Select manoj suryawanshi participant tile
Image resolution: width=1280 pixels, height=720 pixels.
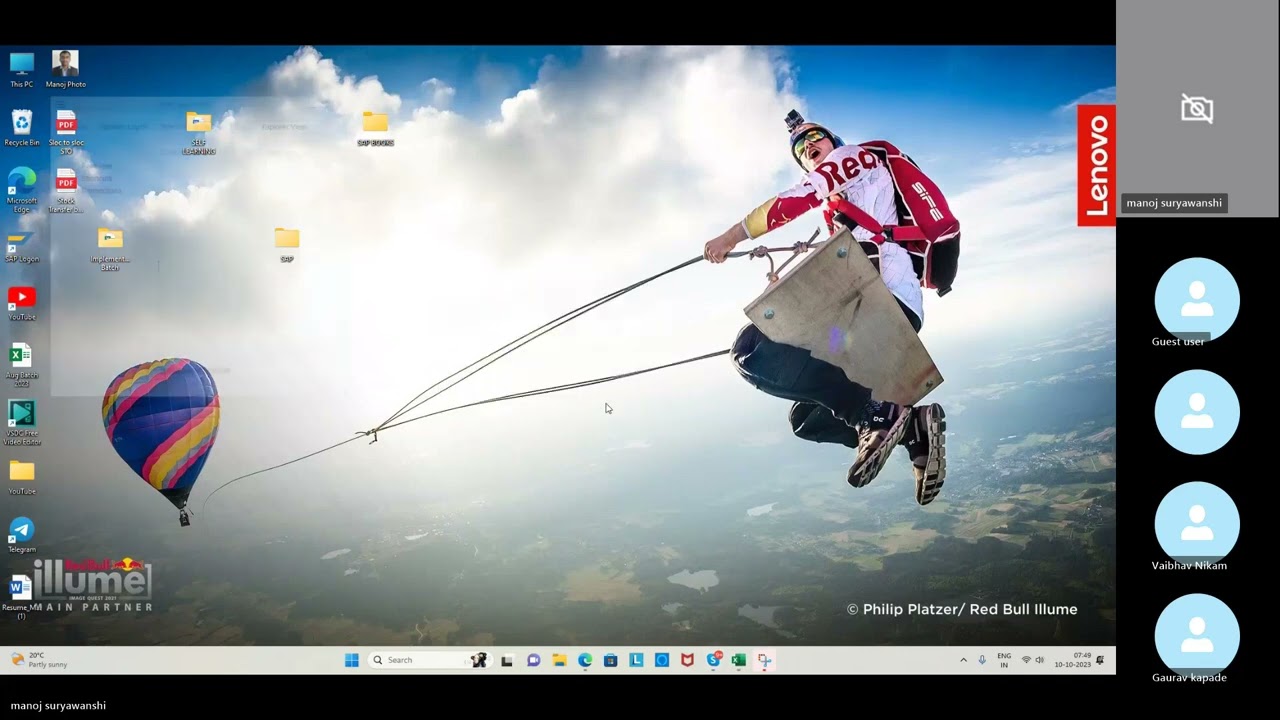(1197, 108)
